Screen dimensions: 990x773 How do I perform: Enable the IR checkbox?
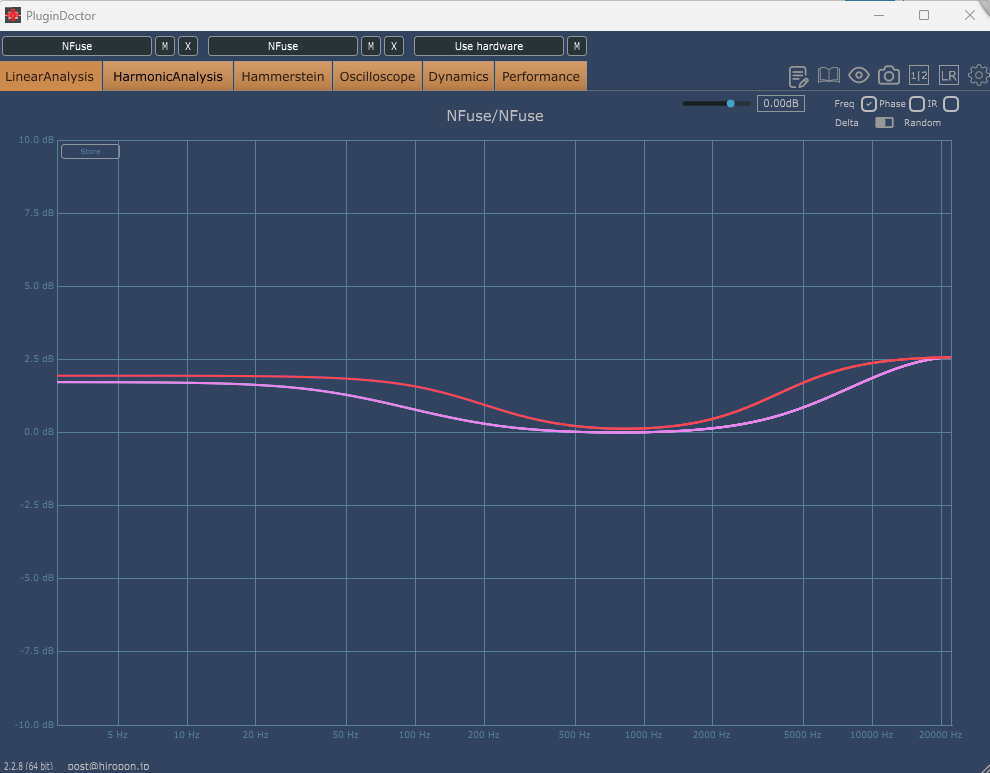tap(951, 104)
